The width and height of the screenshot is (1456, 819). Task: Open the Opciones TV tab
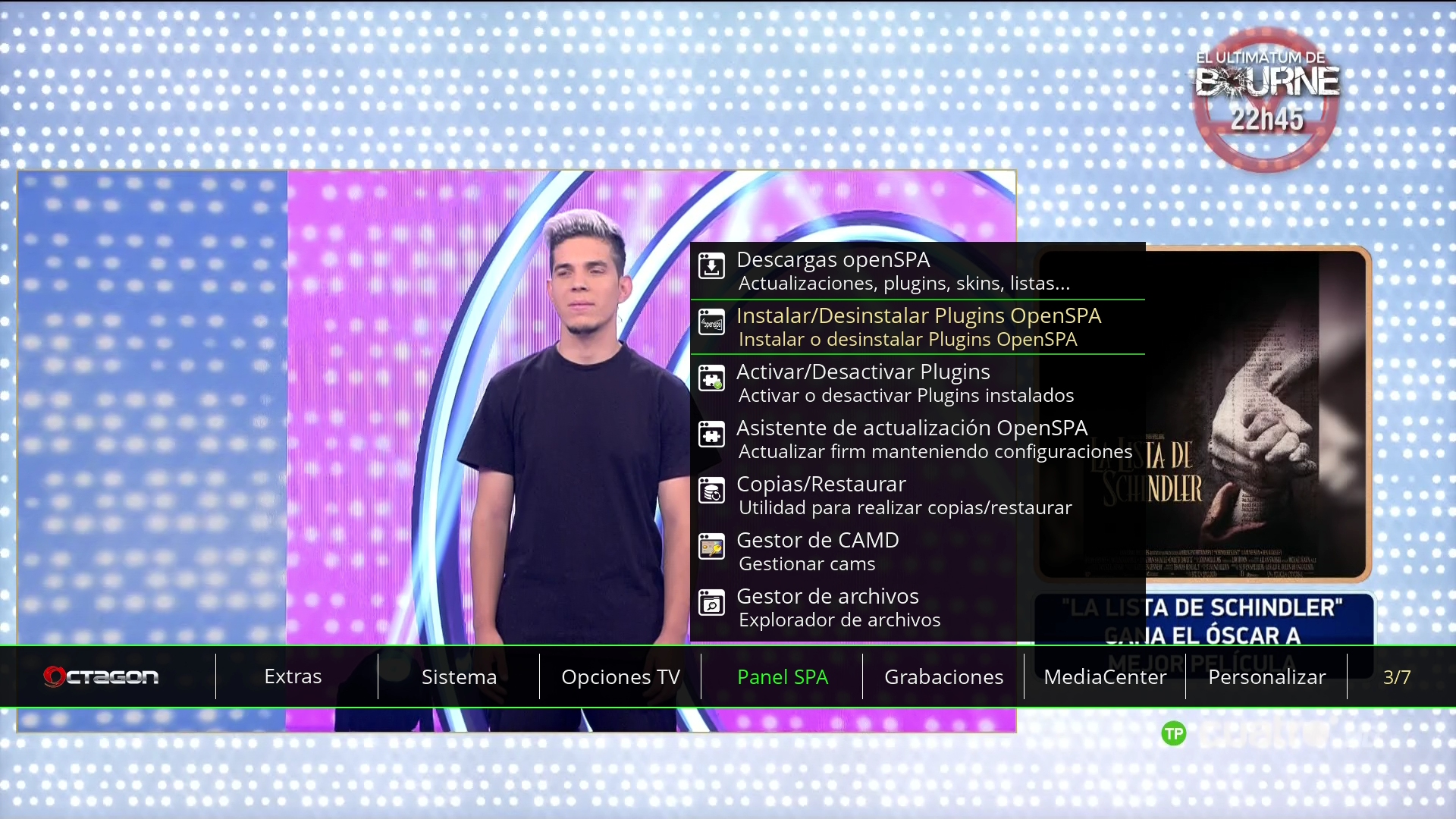click(620, 676)
